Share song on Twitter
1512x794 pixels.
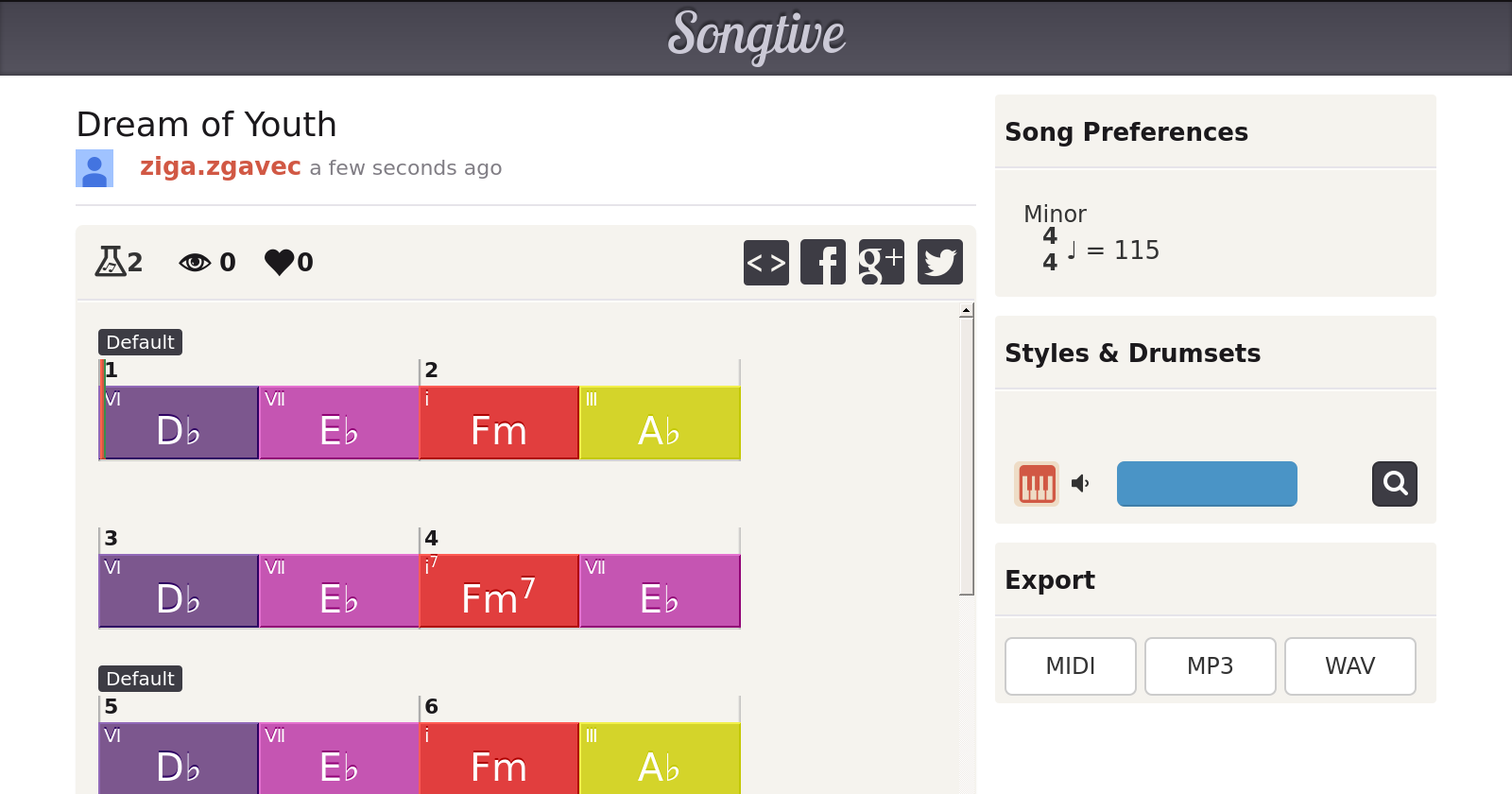939,262
